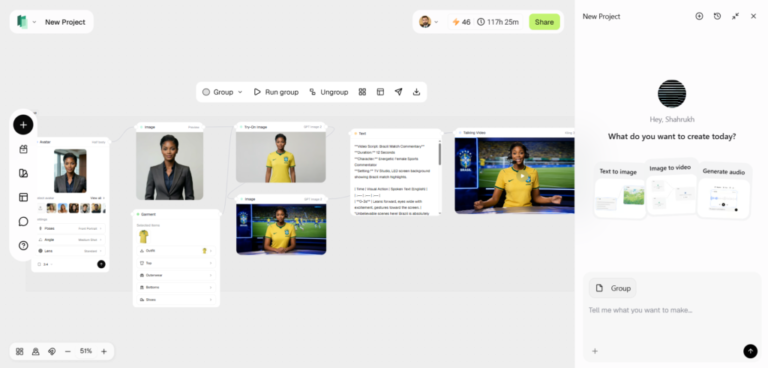Image resolution: width=768 pixels, height=368 pixels.
Task: Click the studio Image node thumbnail
Action: click(x=281, y=229)
